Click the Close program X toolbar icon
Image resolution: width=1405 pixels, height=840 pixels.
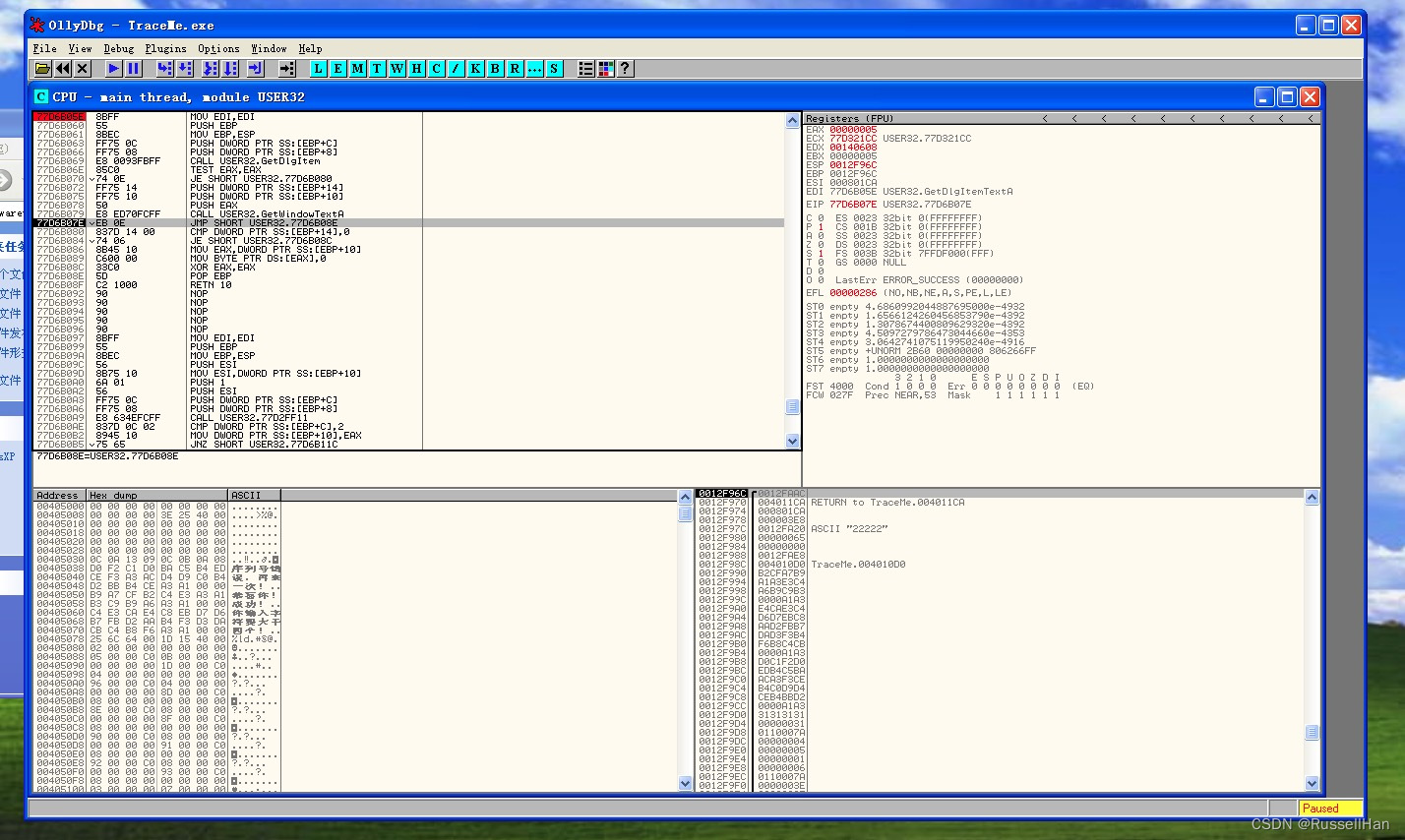pos(83,69)
